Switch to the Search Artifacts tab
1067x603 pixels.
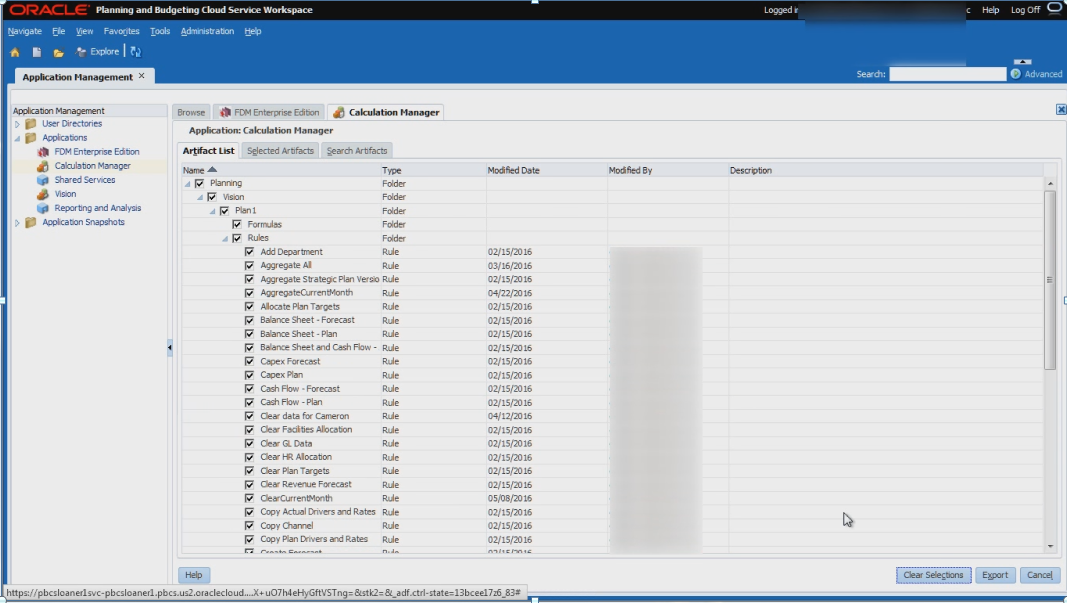click(x=357, y=151)
